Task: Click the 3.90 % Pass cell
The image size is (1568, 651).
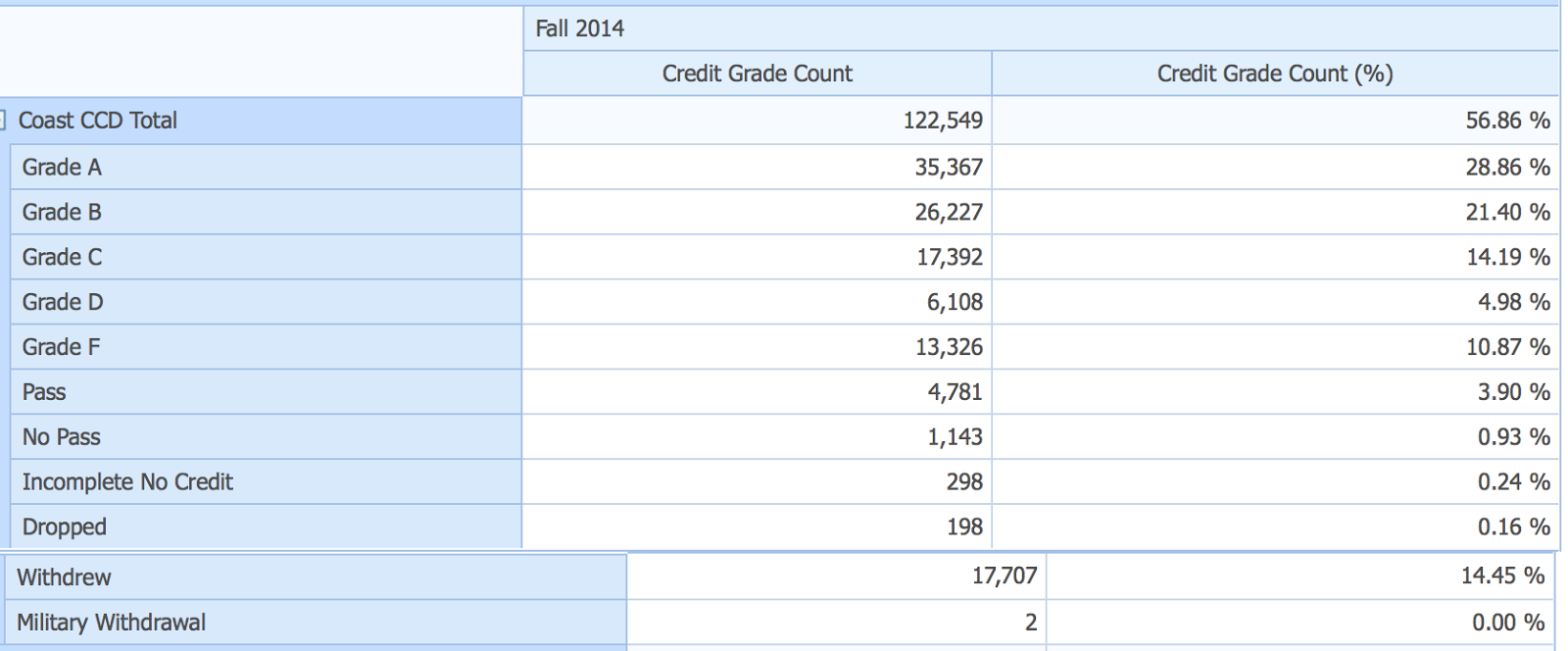Action: (1275, 393)
